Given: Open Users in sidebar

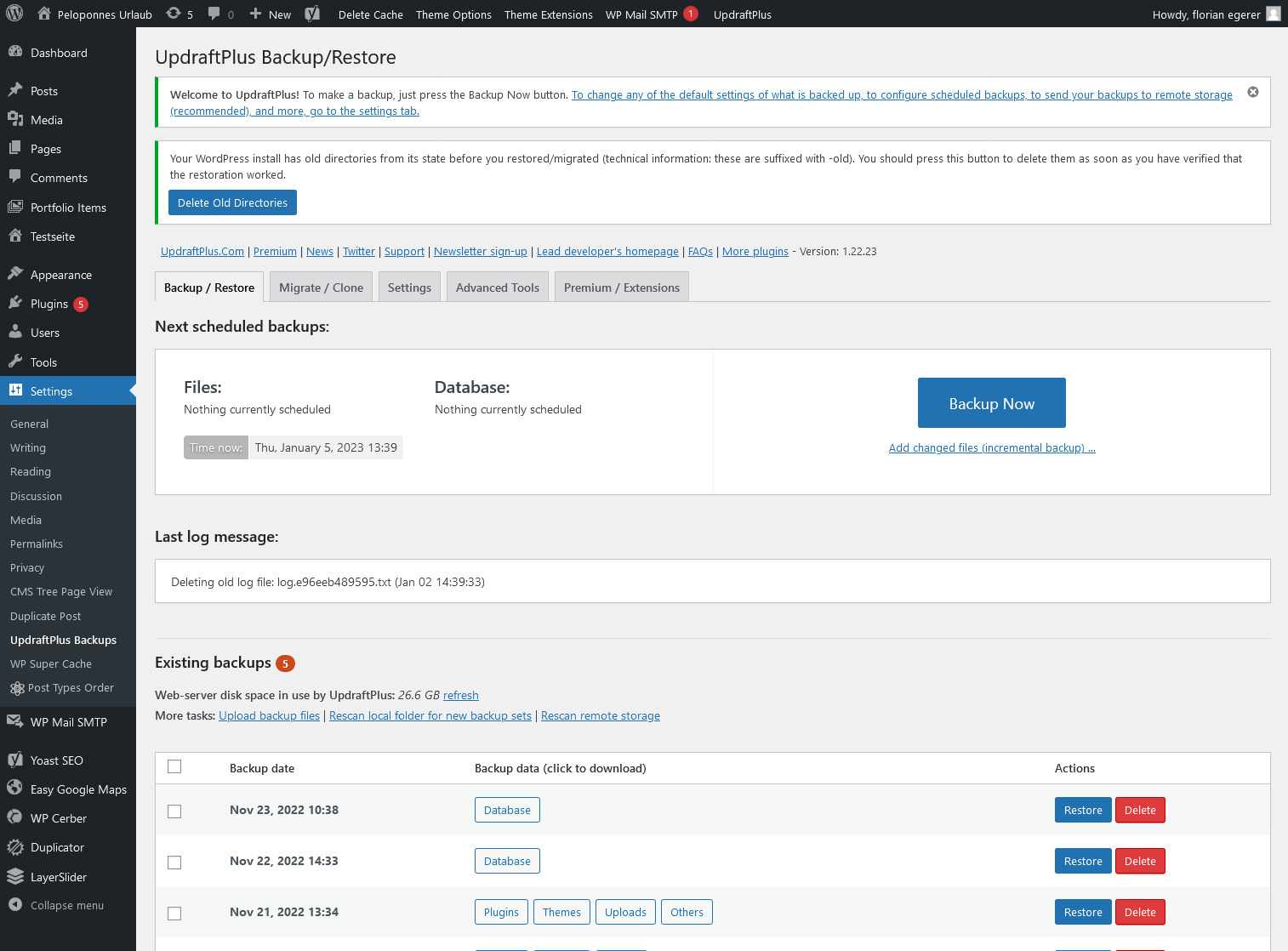Looking at the screenshot, I should click(68, 333).
